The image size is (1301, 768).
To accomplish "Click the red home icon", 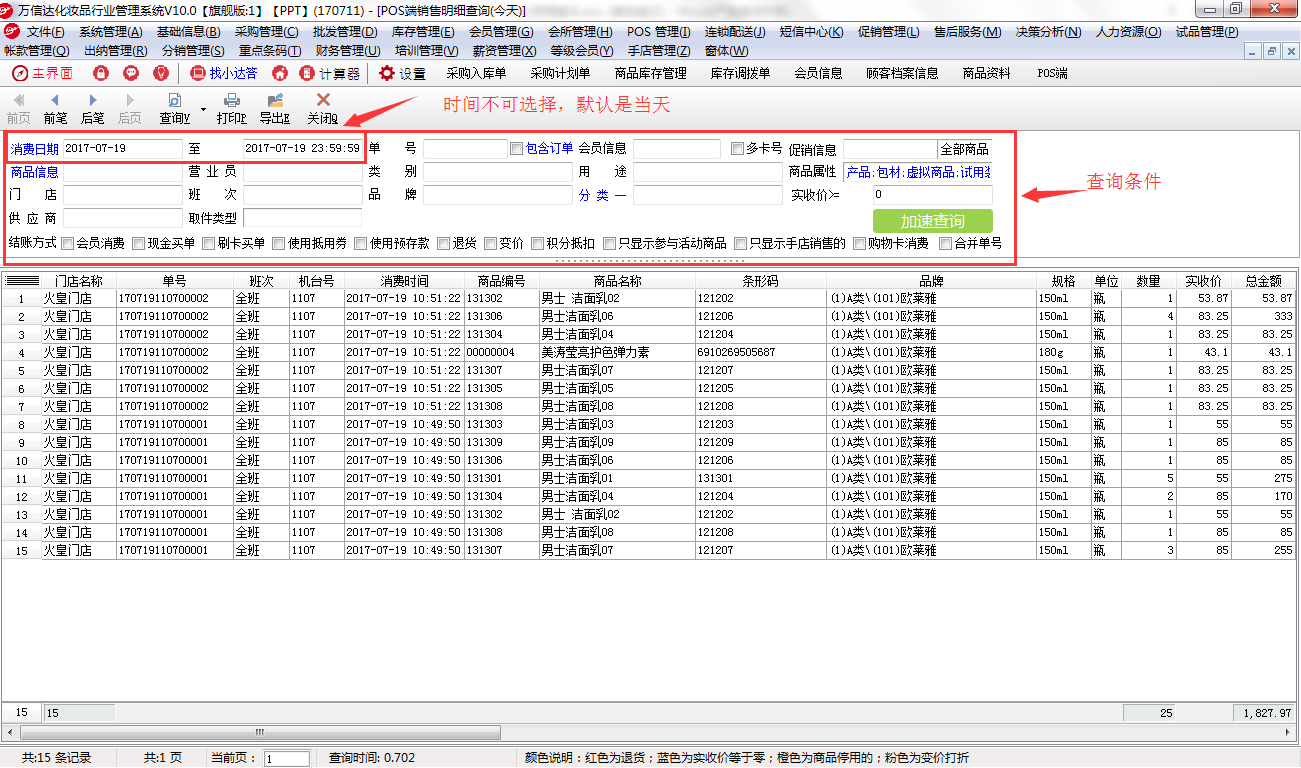I will click(280, 73).
